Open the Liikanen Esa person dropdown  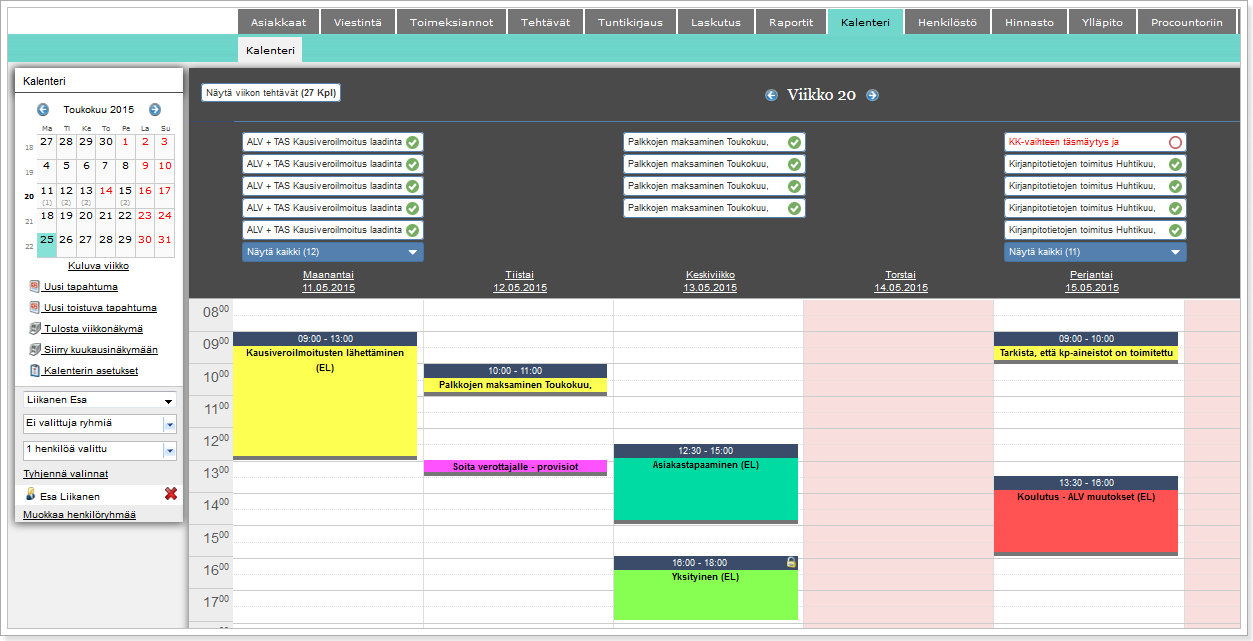point(99,400)
